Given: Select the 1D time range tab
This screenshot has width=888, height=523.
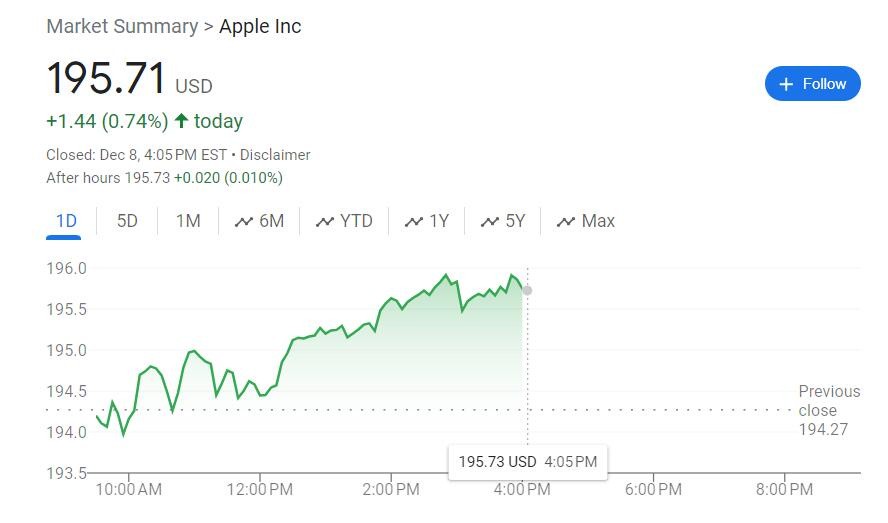Looking at the screenshot, I should click(66, 221).
